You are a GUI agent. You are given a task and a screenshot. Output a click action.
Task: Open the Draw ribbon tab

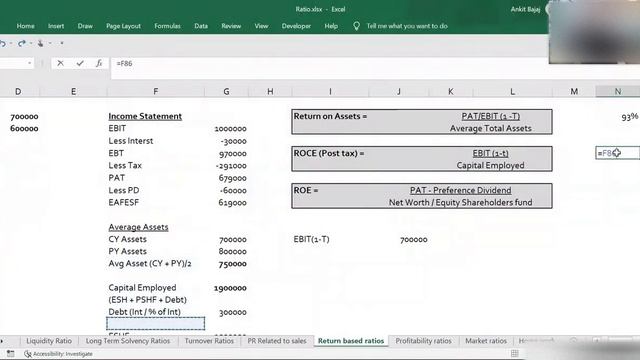pyautogui.click(x=85, y=26)
